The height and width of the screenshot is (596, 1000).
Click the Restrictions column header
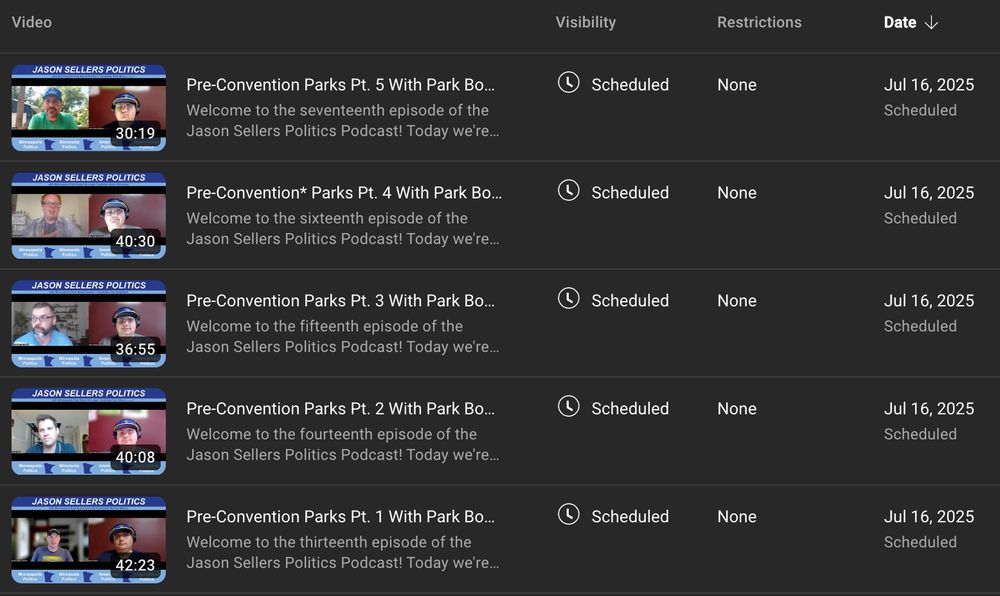click(x=759, y=22)
